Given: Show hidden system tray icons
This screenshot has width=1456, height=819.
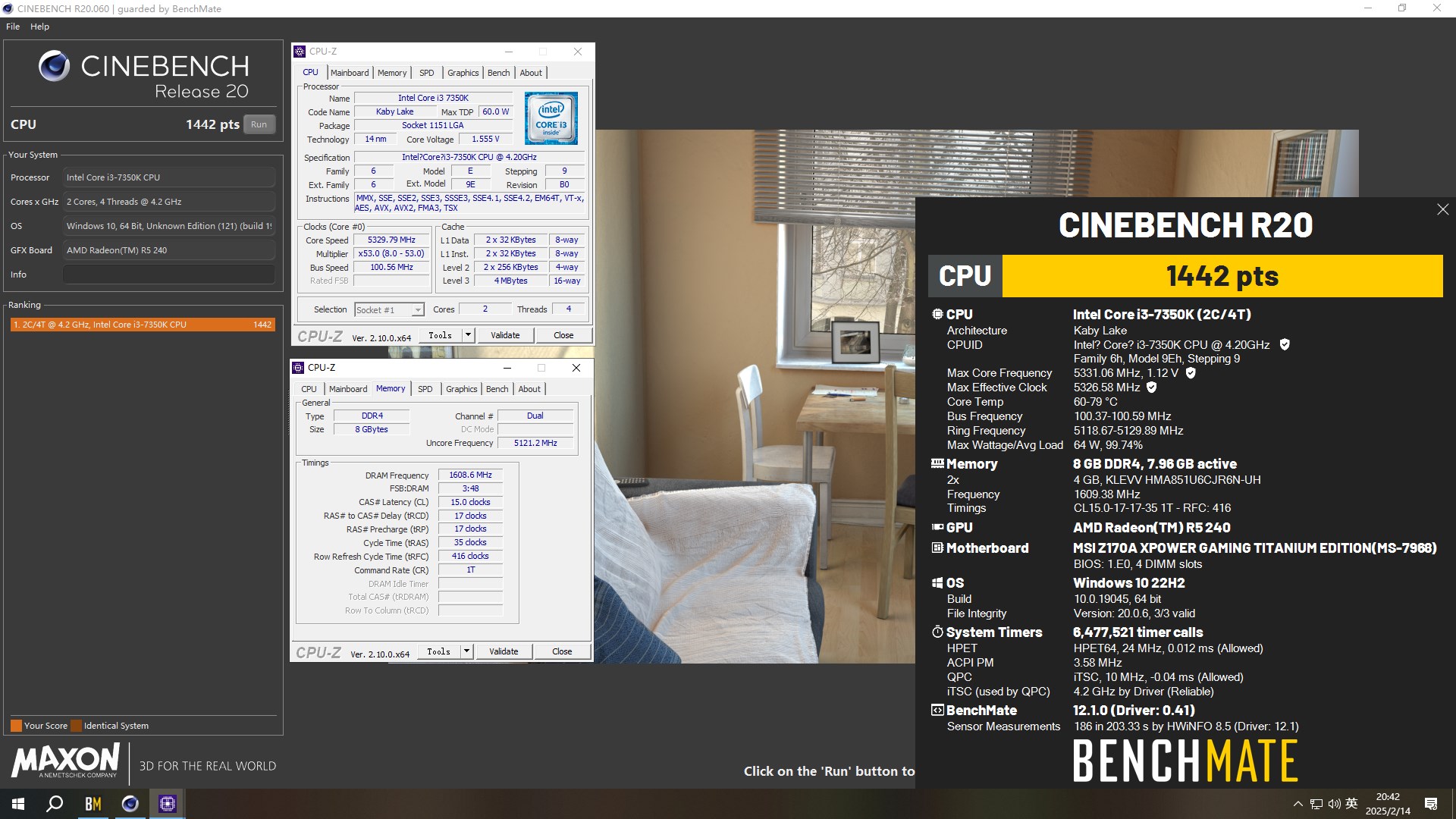Looking at the screenshot, I should pos(1298,804).
